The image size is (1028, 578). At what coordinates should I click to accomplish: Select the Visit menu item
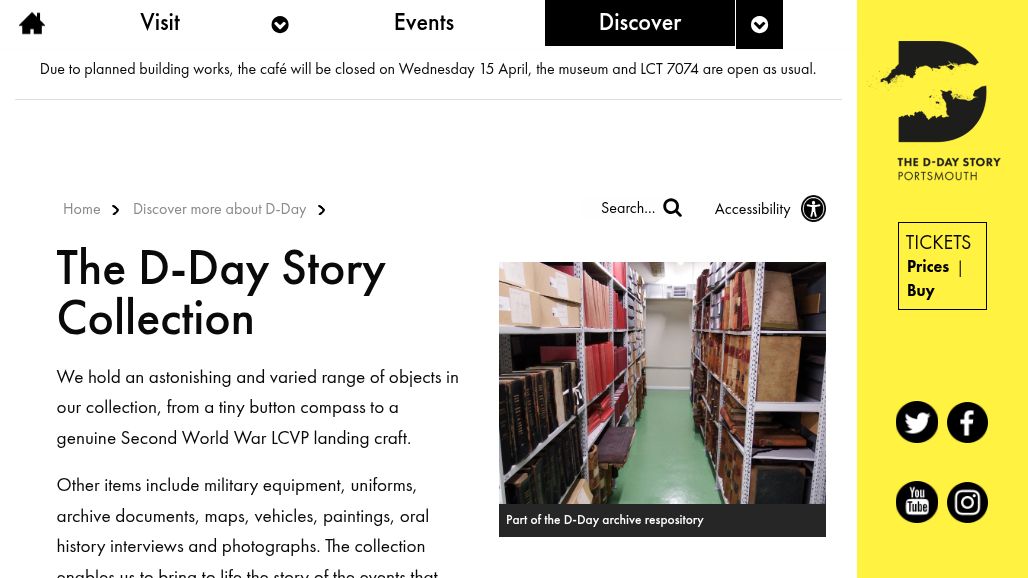[160, 22]
